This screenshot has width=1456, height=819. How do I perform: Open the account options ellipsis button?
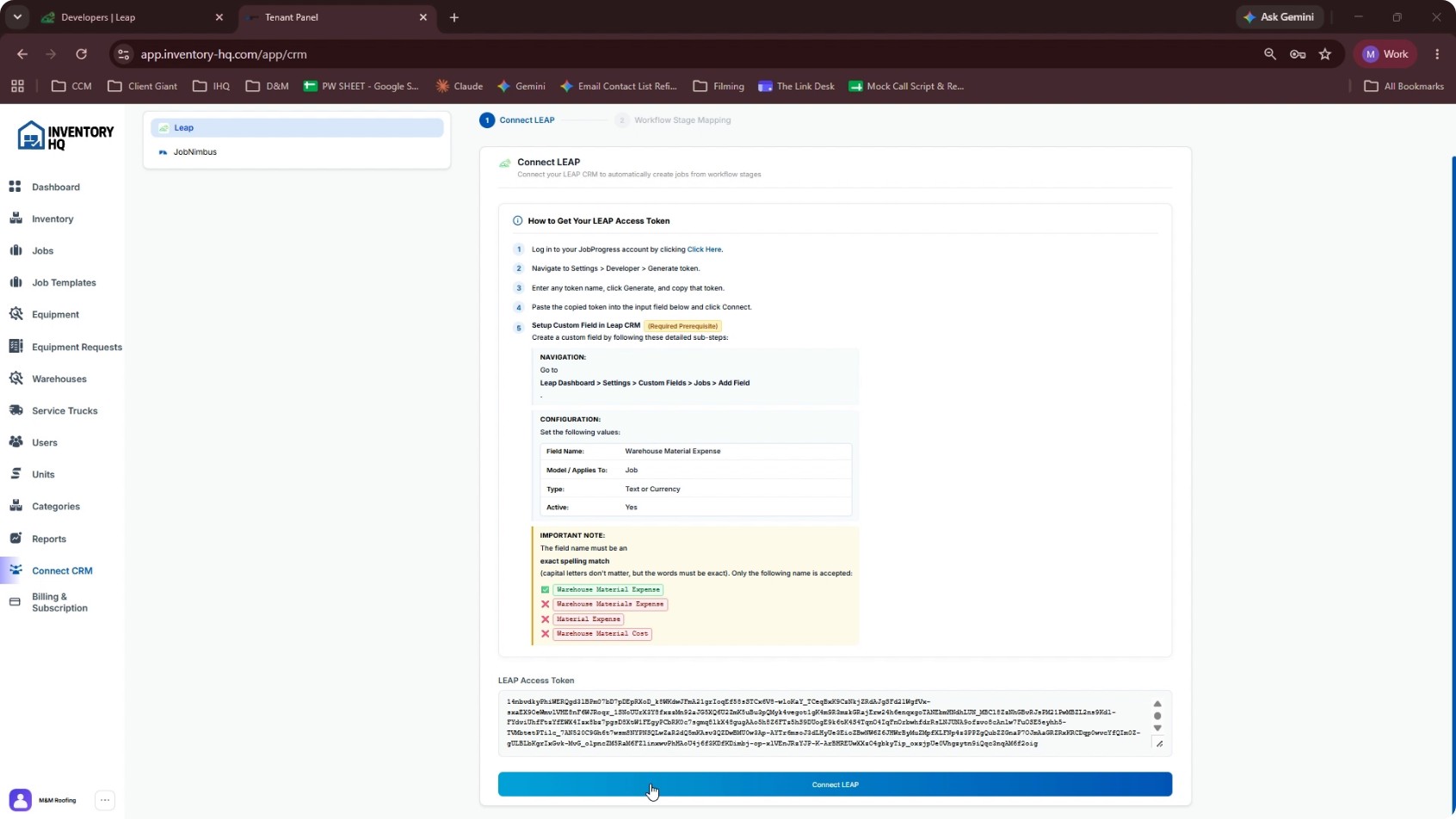105,800
